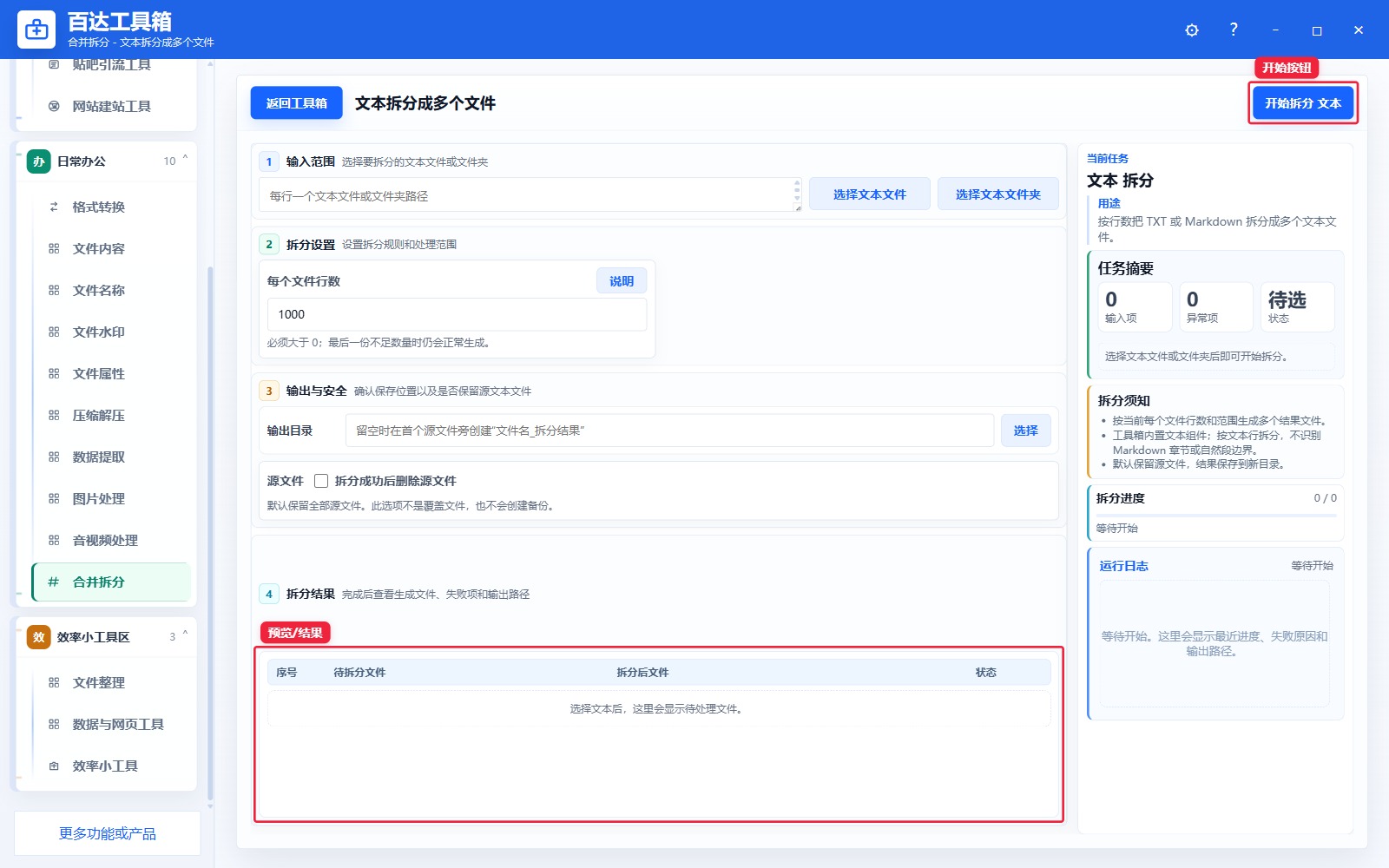Click the 文件内容 grid icon
Screen dimensions: 1389x868
[54, 248]
